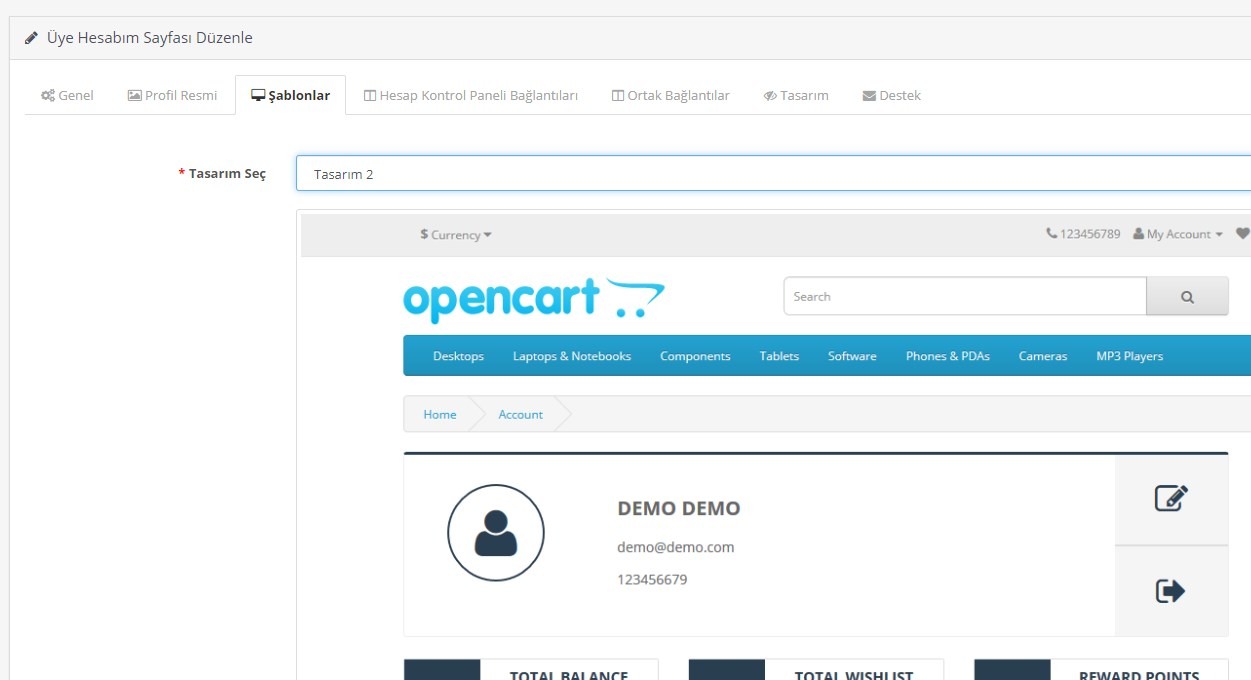Screen dimensions: 1251x680
Task: Click the Account breadcrumb link
Action: 521,415
